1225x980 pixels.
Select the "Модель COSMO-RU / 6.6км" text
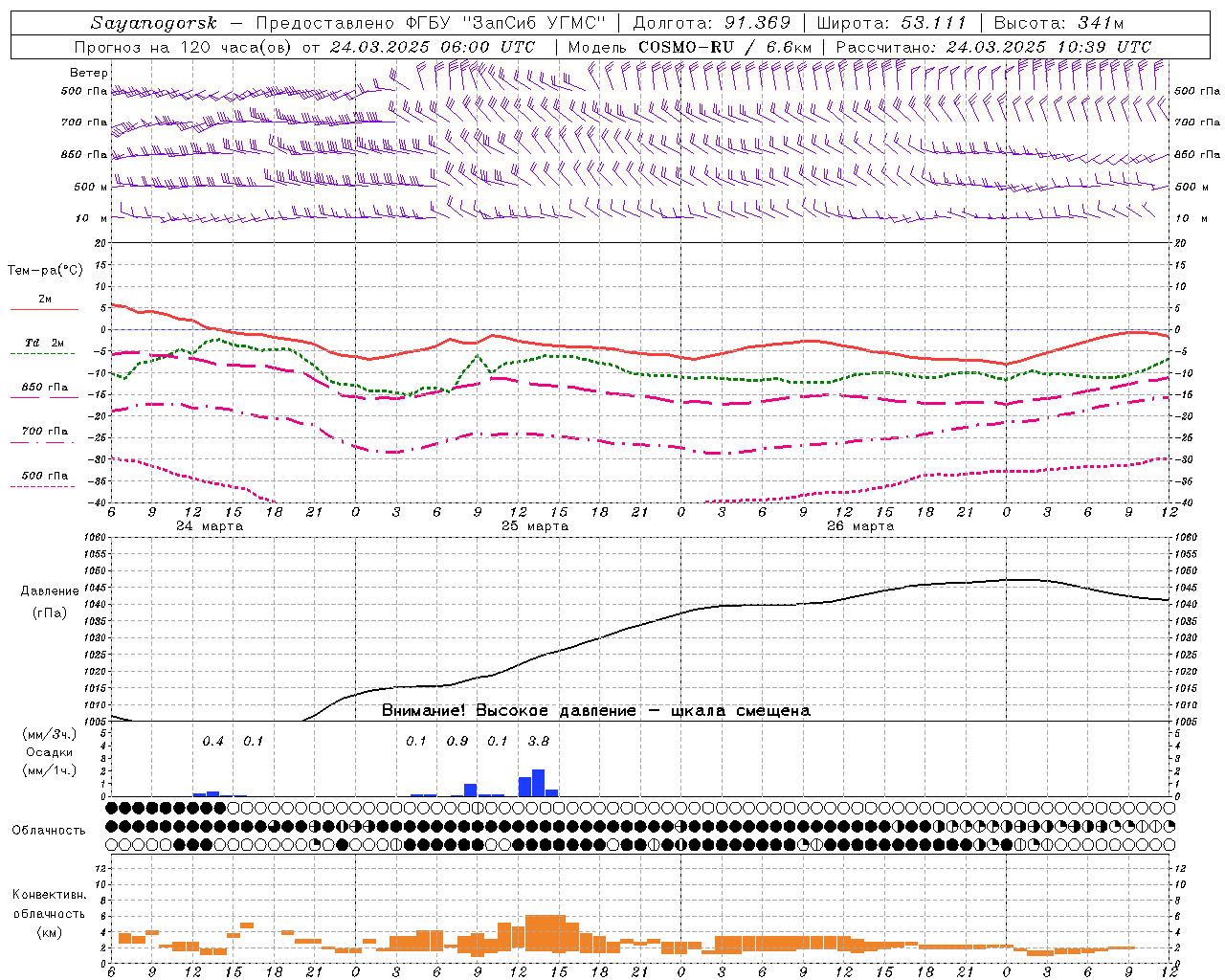(x=689, y=47)
